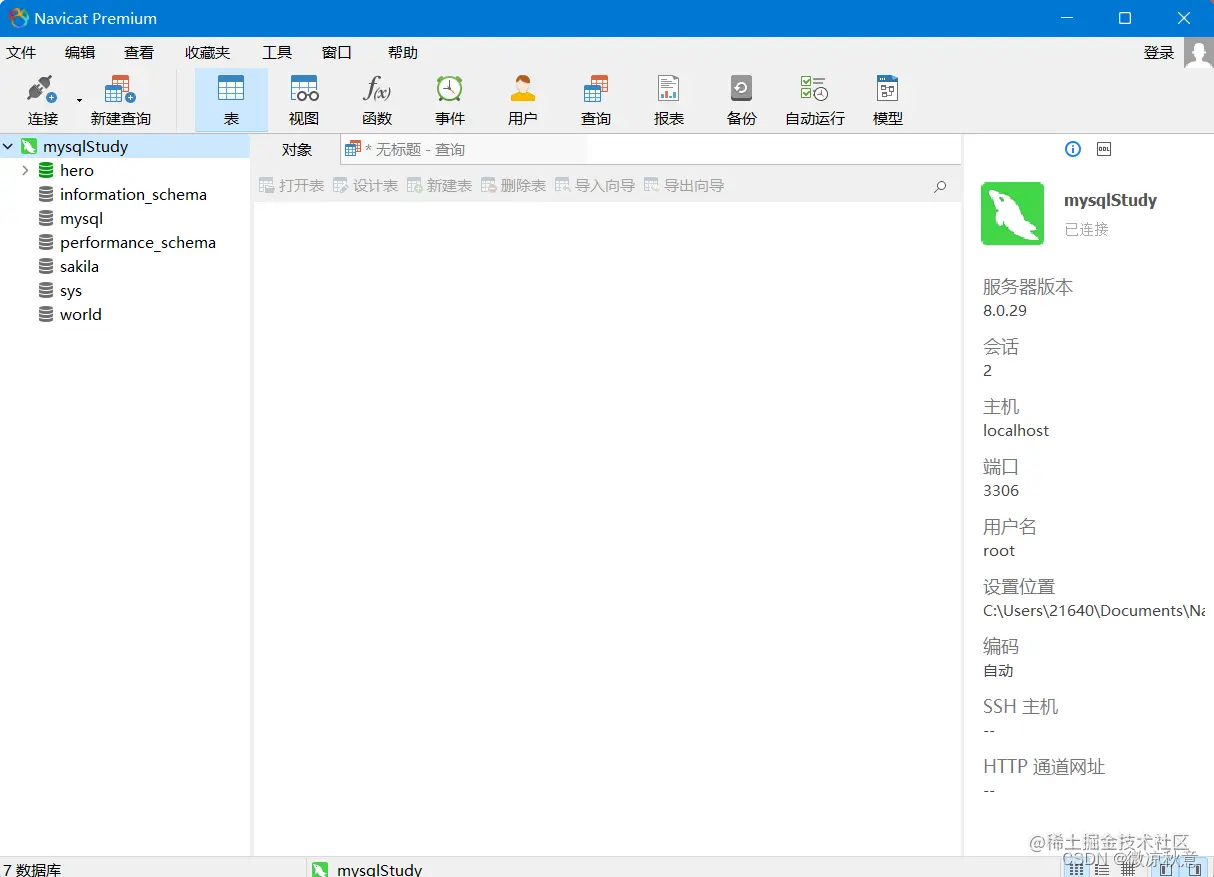The image size is (1214, 877).
Task: Switch to the 无标题 - 查询 tab
Action: point(463,150)
